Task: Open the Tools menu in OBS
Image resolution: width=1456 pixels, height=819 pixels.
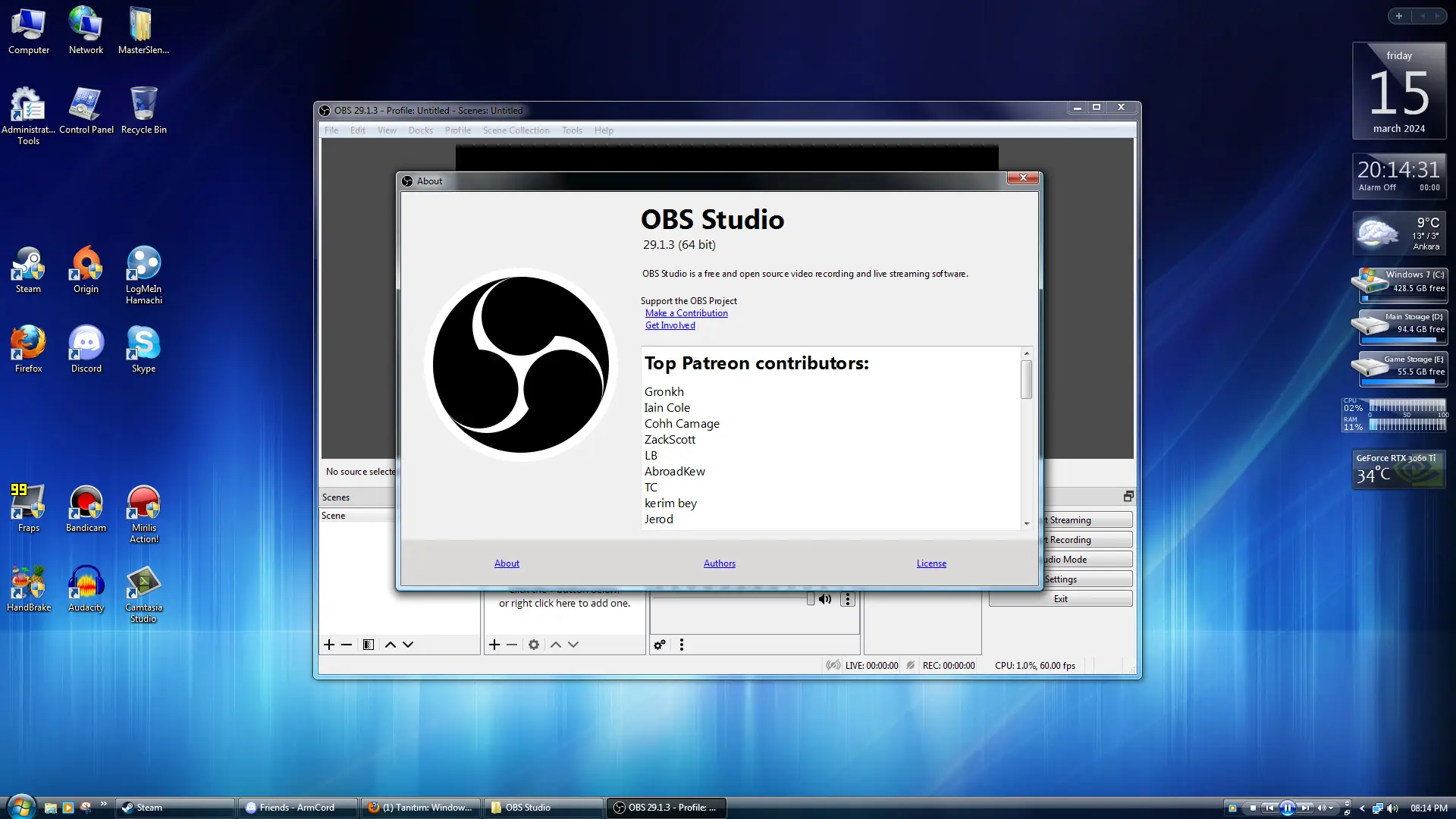Action: coord(573,130)
